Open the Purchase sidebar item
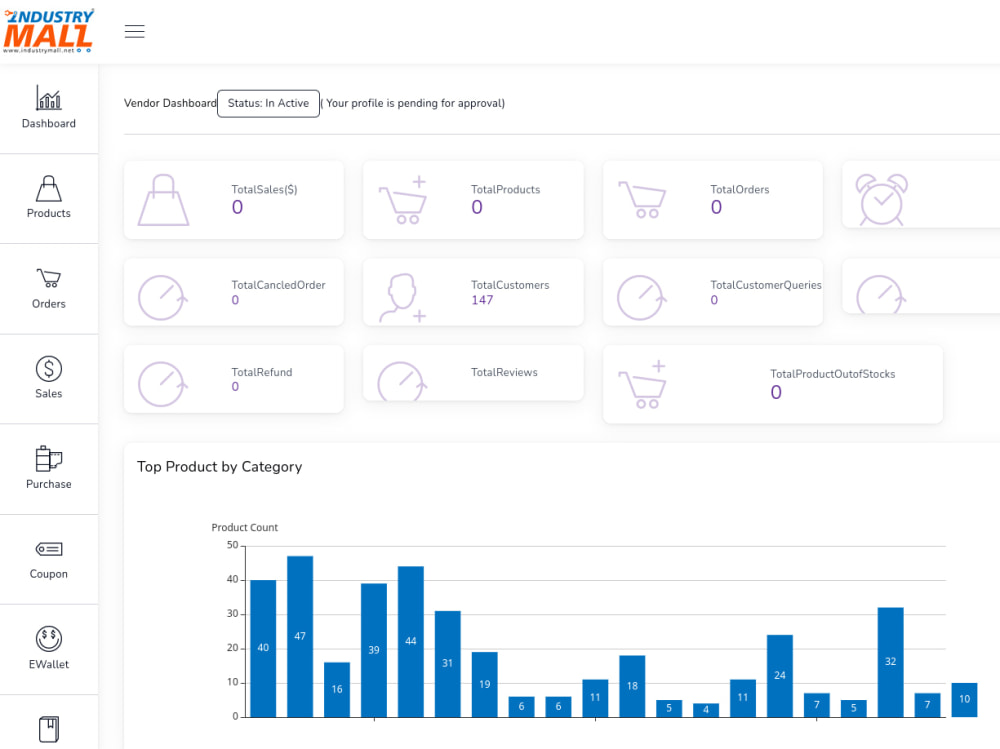 (x=48, y=468)
